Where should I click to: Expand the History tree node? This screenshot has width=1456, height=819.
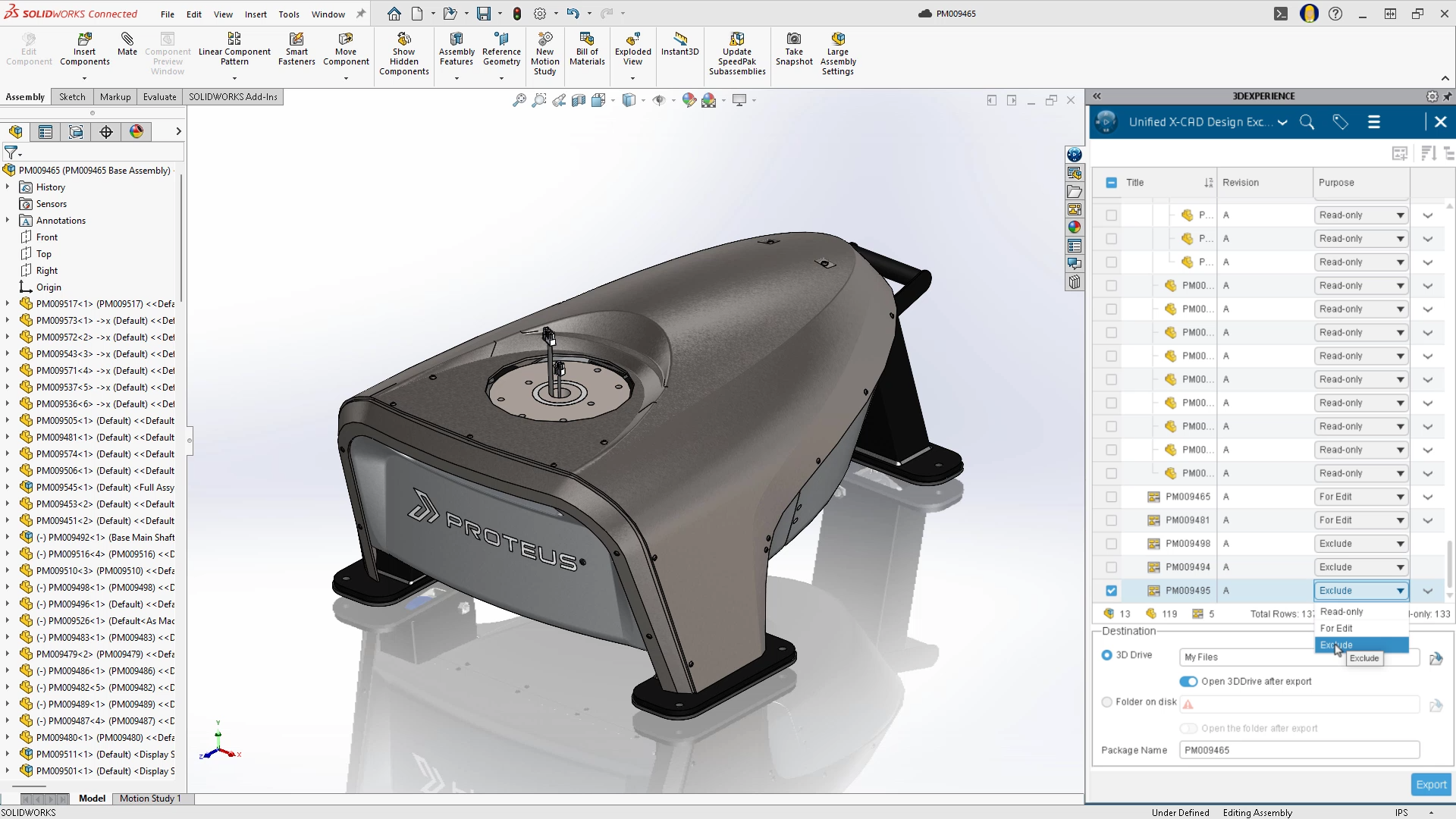coord(8,187)
